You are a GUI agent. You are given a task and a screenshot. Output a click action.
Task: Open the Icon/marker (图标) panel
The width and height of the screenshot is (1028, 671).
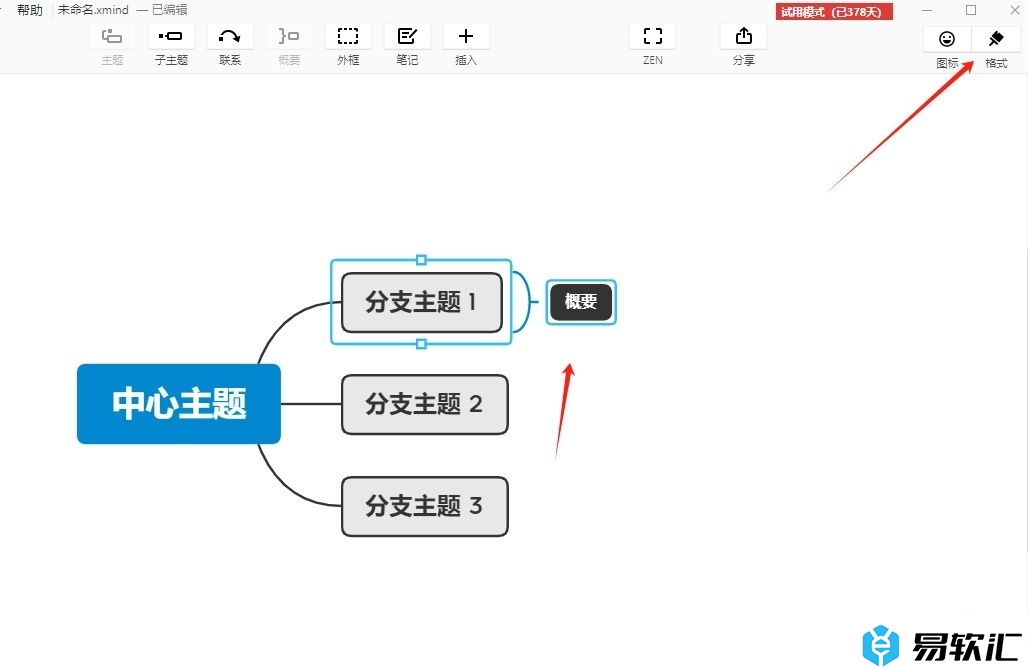947,39
